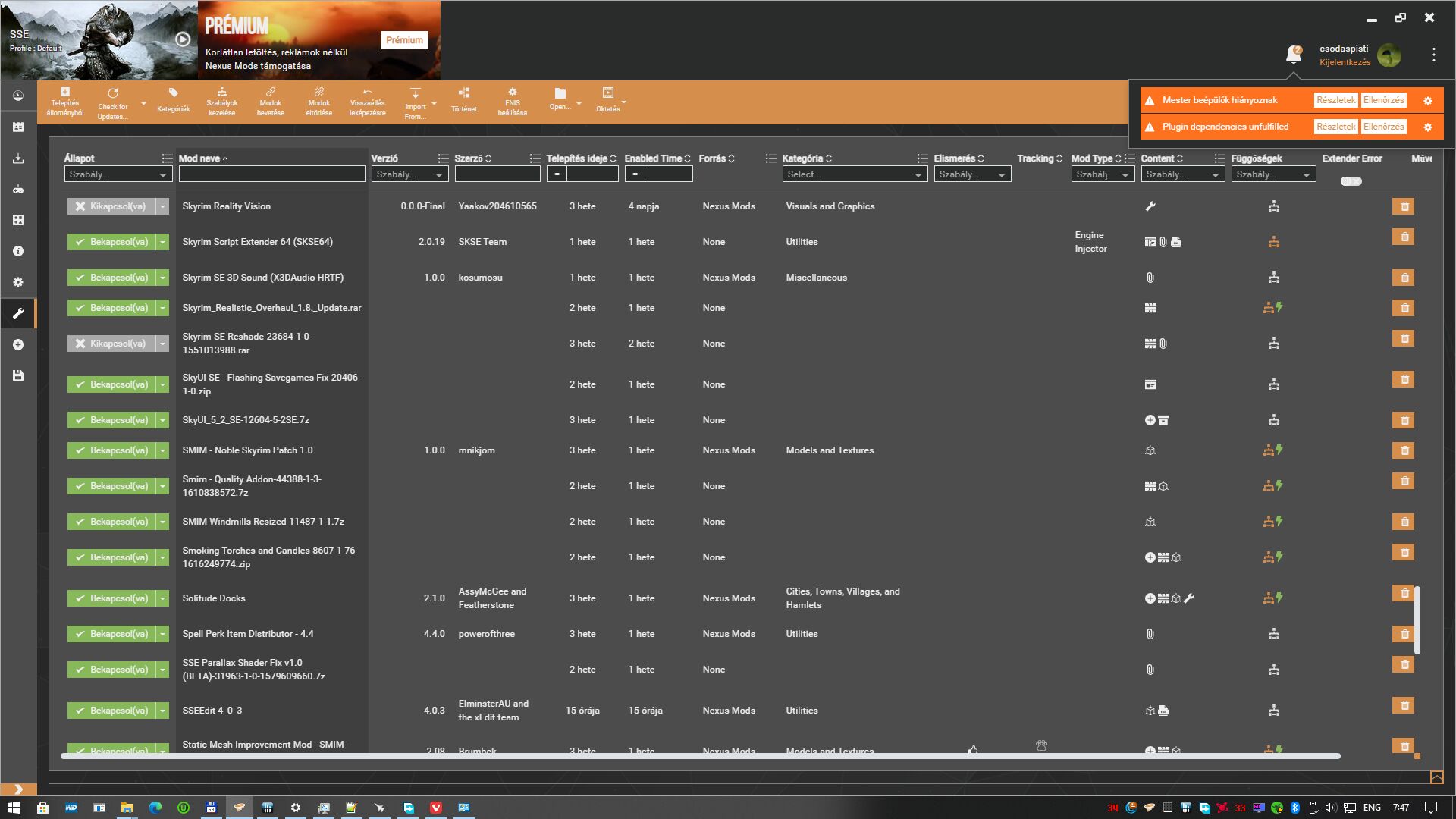Click Ellenőrzés on Plugin dependencies warning

pos(1383,127)
